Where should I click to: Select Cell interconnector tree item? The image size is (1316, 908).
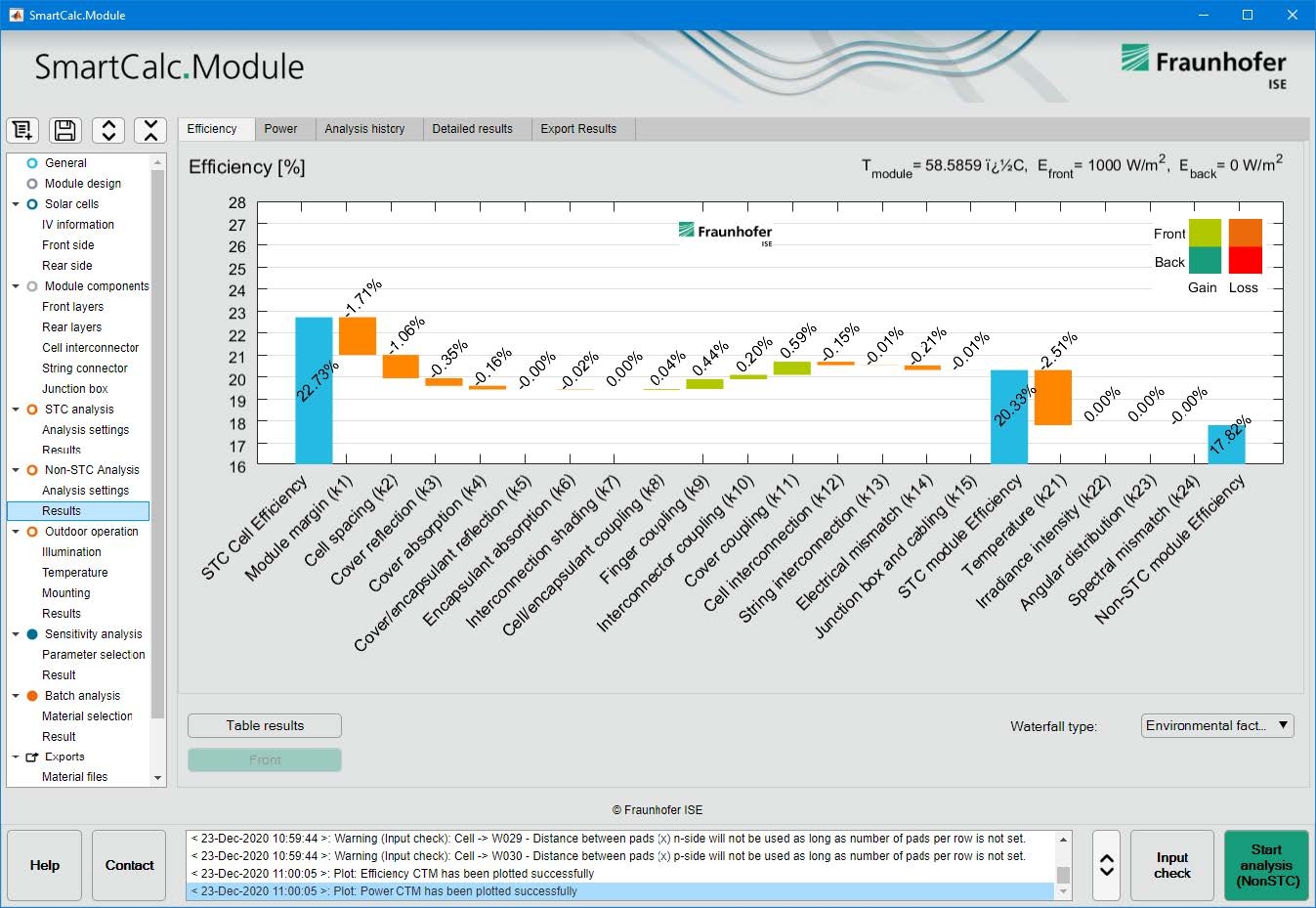(91, 348)
